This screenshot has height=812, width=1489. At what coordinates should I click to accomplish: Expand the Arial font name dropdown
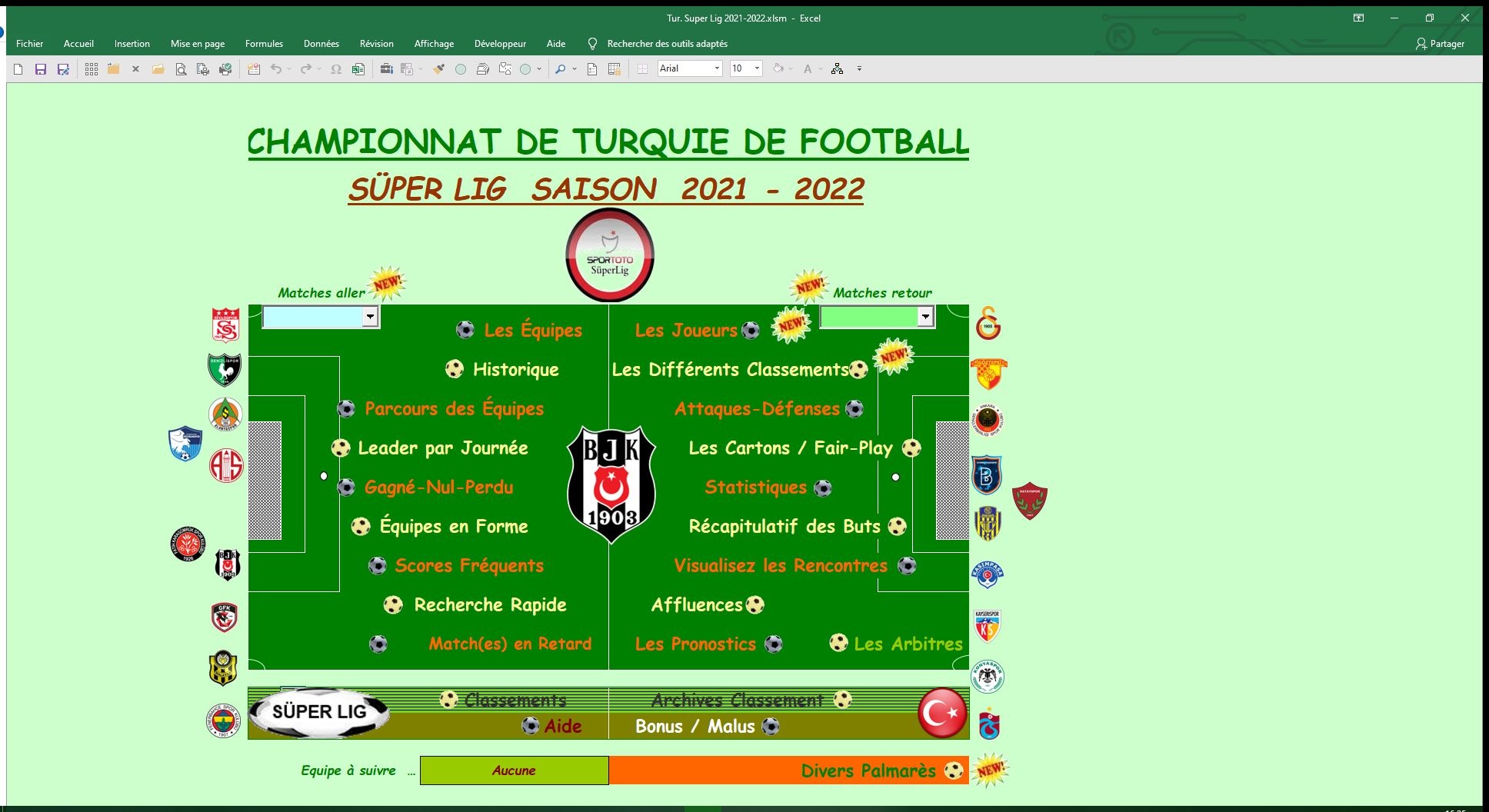click(x=717, y=68)
